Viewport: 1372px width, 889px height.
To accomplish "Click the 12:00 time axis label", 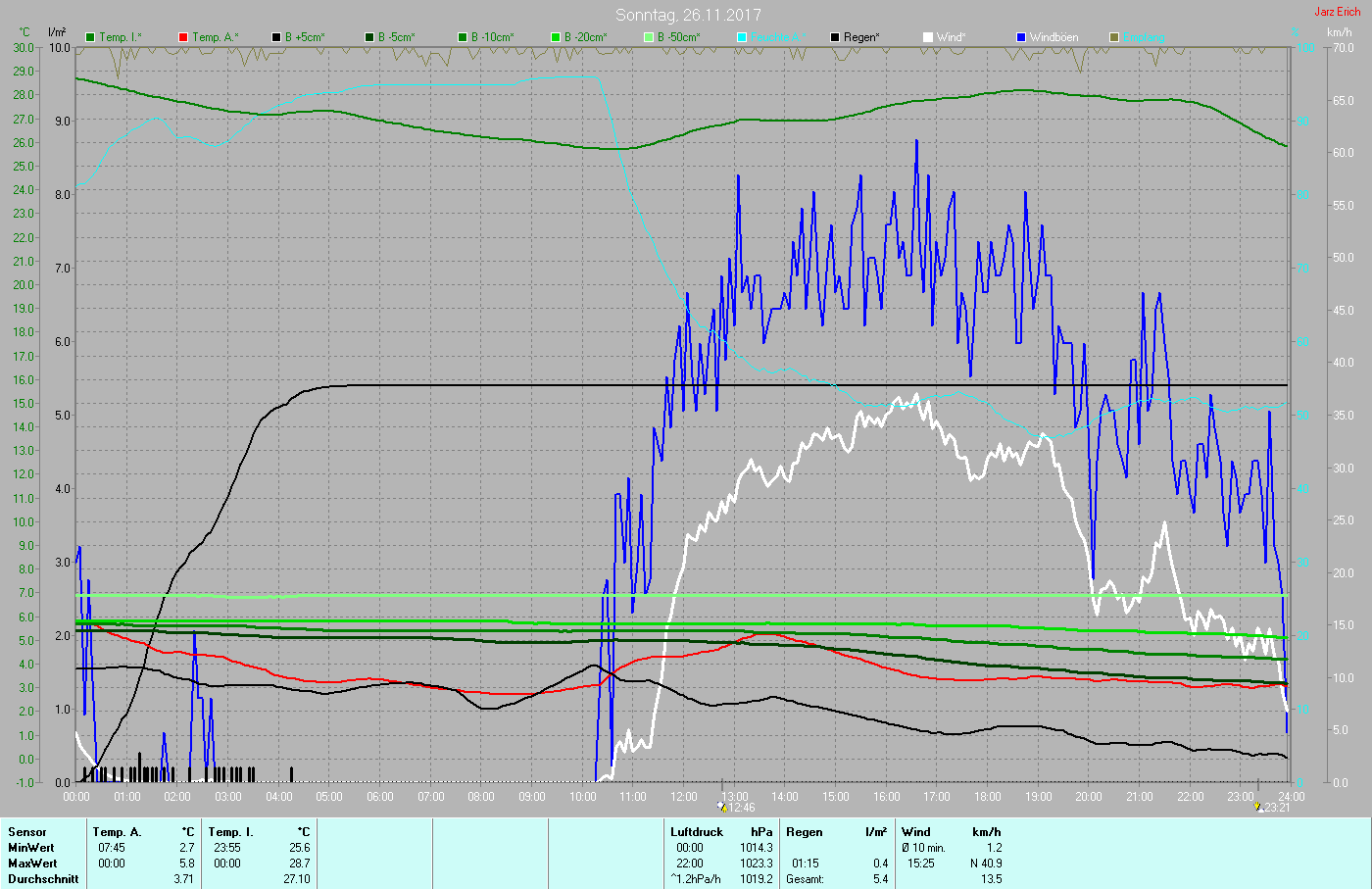I will tap(684, 797).
